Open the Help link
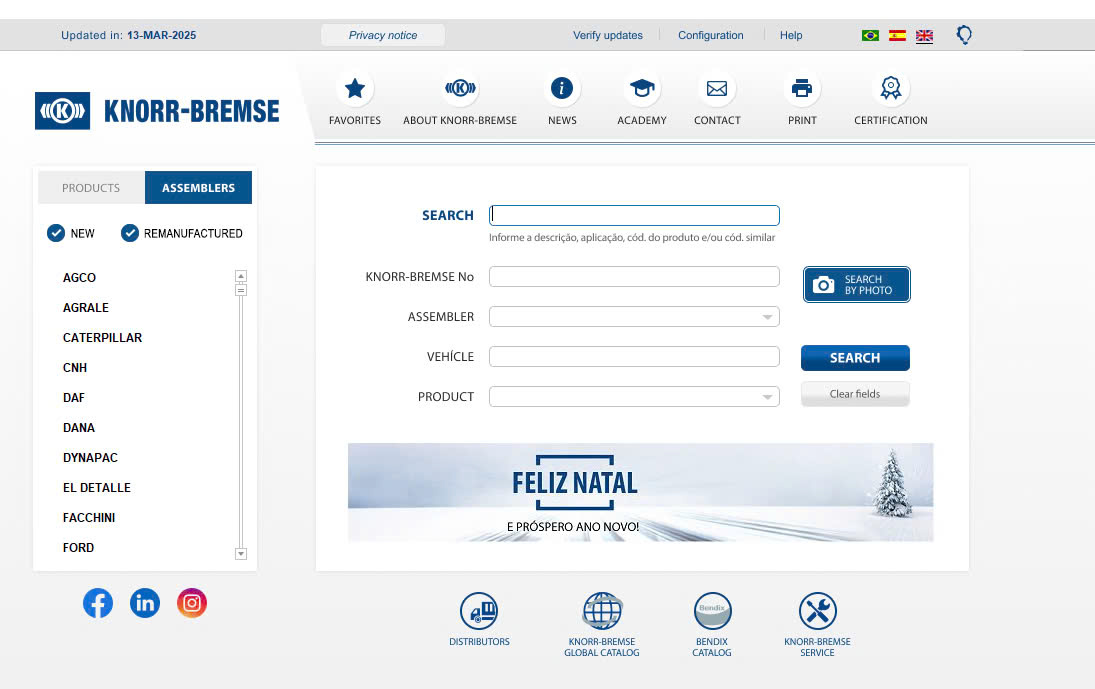This screenshot has width=1095, height=689. click(791, 35)
